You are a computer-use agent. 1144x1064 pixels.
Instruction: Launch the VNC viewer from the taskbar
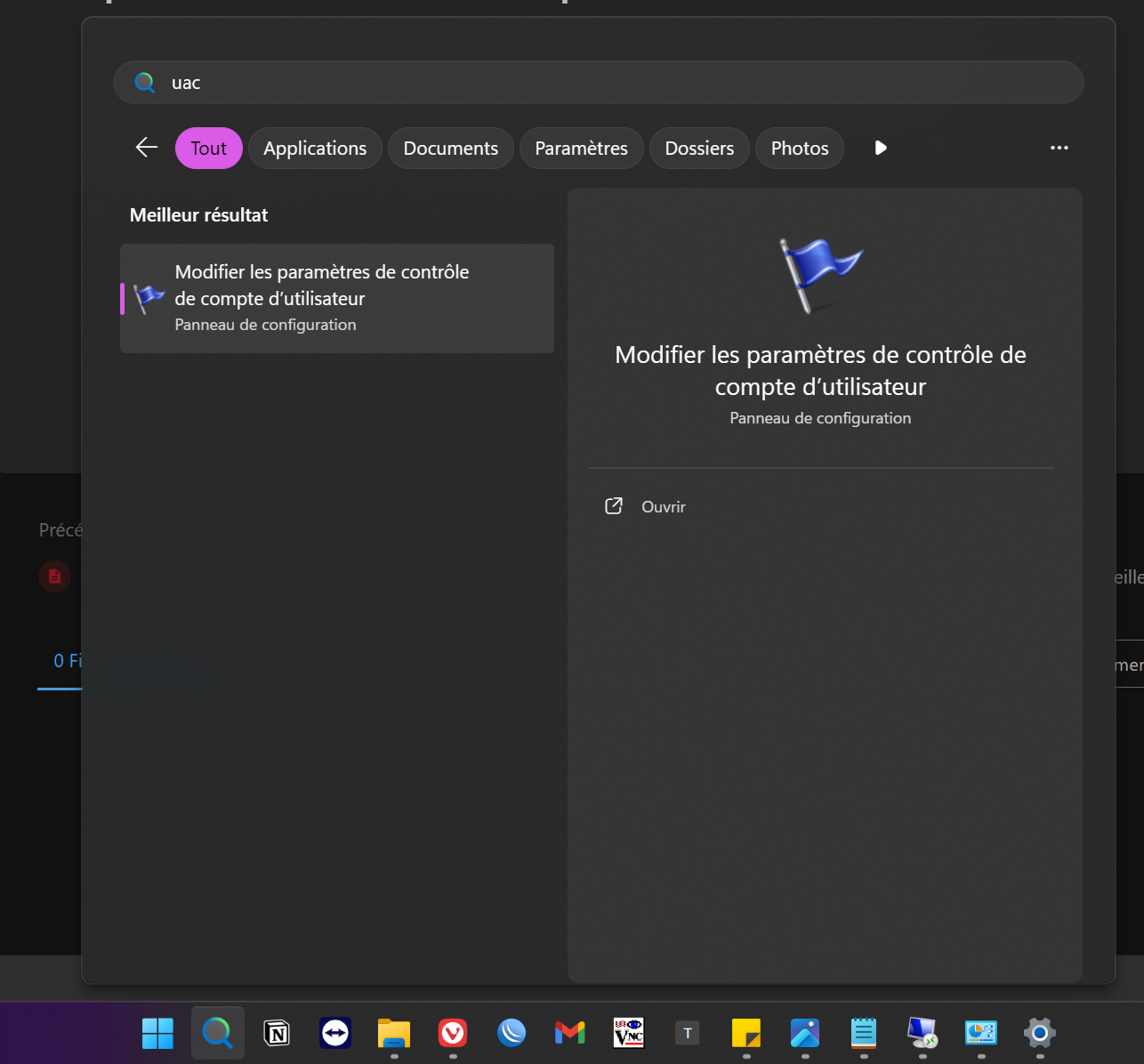pyautogui.click(x=629, y=1033)
